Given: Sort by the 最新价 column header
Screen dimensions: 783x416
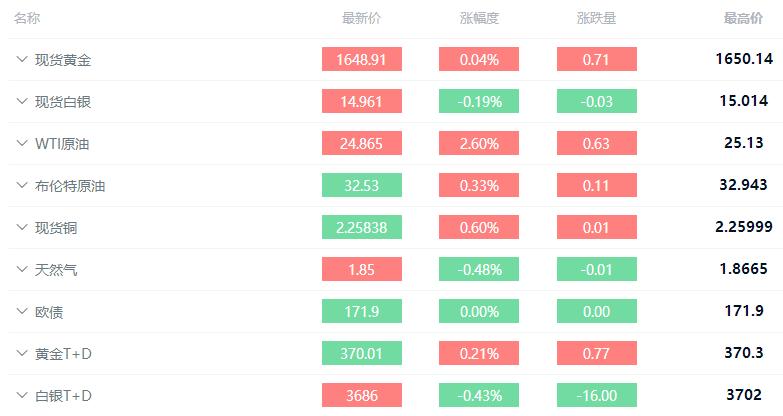Looking at the screenshot, I should pyautogui.click(x=361, y=18).
